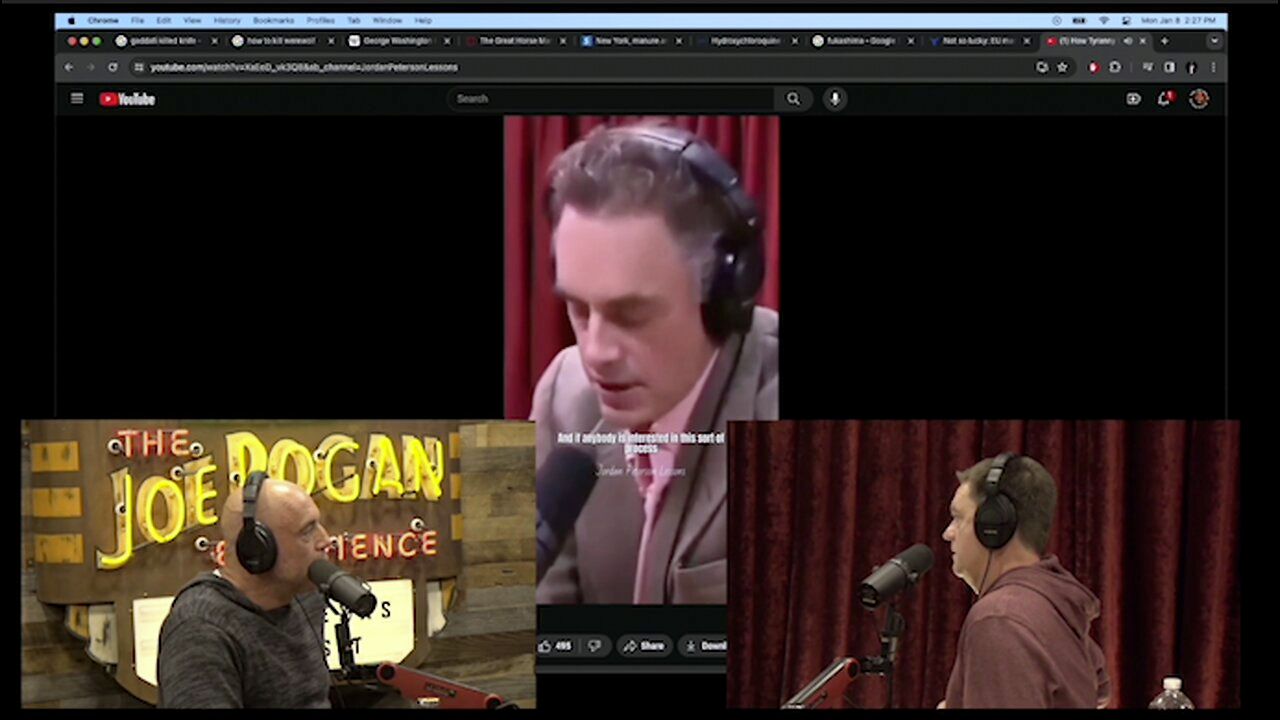Image resolution: width=1280 pixels, height=720 pixels.
Task: Click the YouTube logo
Action: tap(127, 98)
